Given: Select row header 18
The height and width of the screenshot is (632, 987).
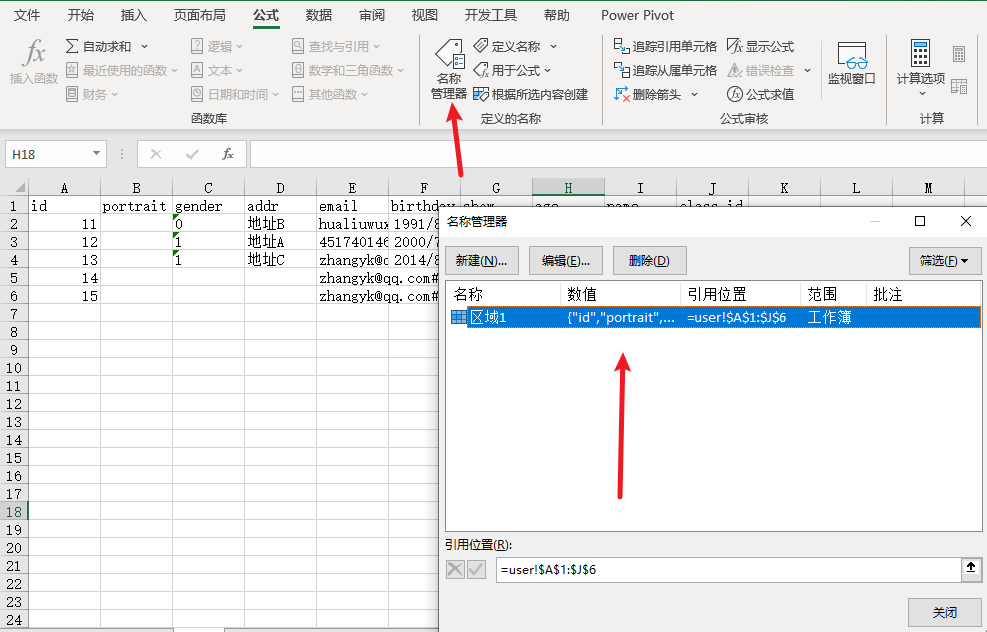Looking at the screenshot, I should pyautogui.click(x=14, y=512).
